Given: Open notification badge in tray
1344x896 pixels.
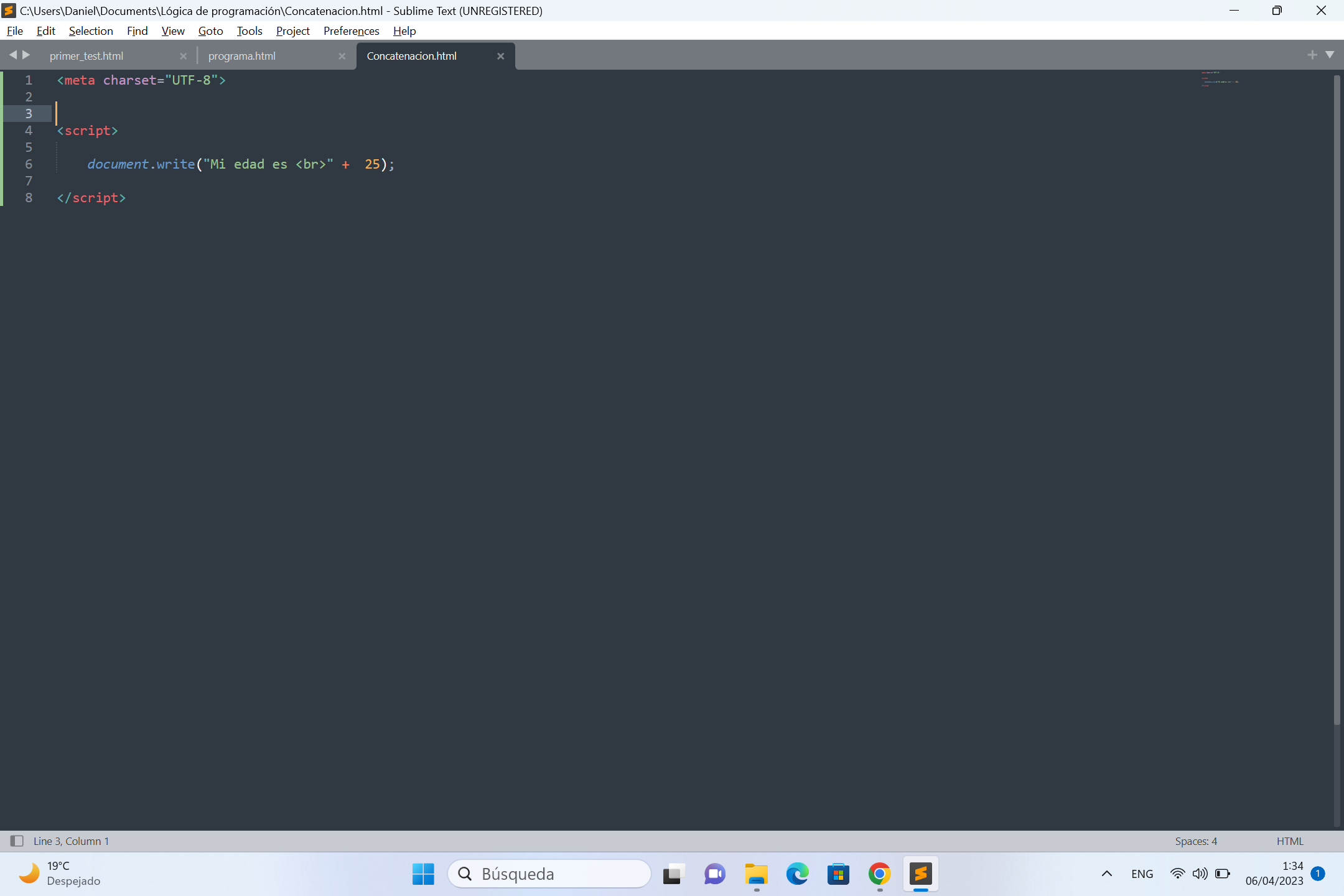Looking at the screenshot, I should [1317, 873].
